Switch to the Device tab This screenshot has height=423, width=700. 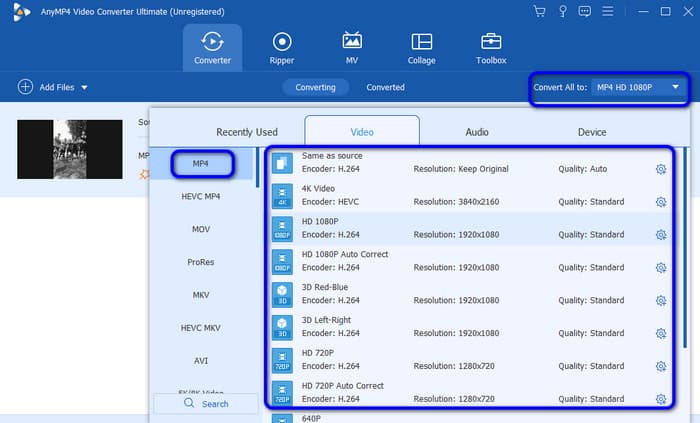tap(592, 132)
